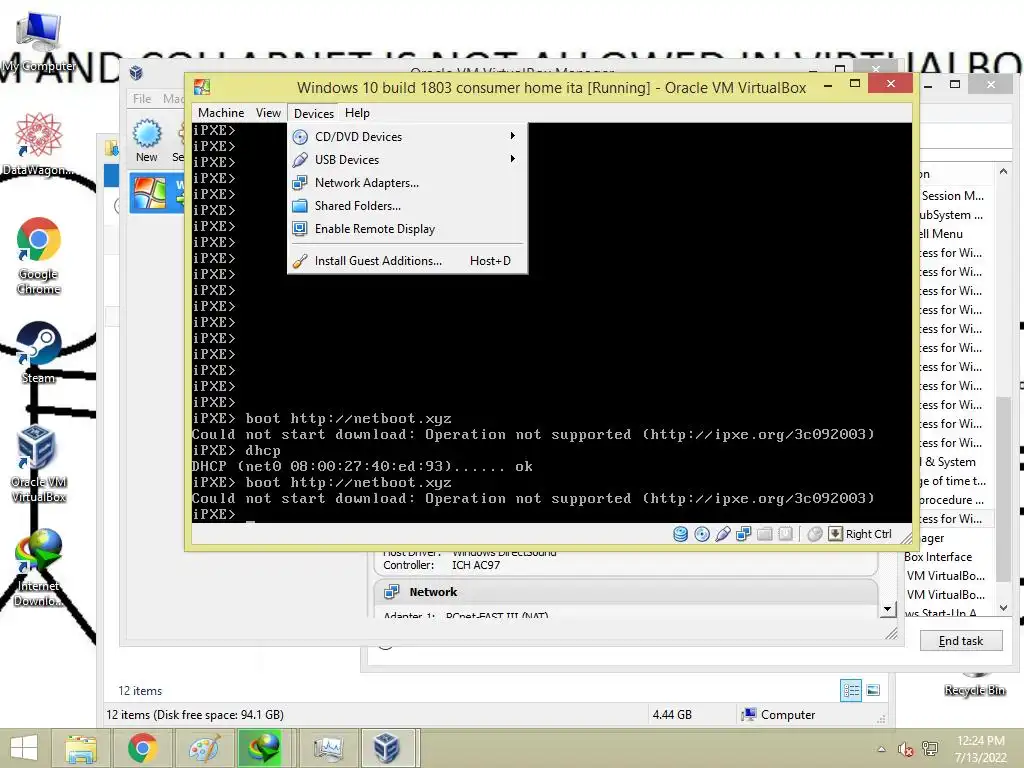Viewport: 1024px width, 768px height.
Task: Click the VirtualBox Manager title bar cube icon
Action: click(136, 72)
